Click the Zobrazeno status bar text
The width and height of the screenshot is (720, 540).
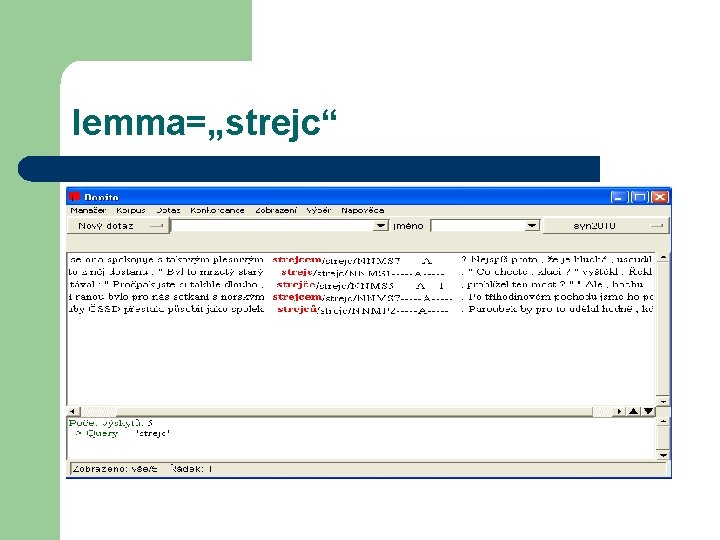[x=115, y=469]
